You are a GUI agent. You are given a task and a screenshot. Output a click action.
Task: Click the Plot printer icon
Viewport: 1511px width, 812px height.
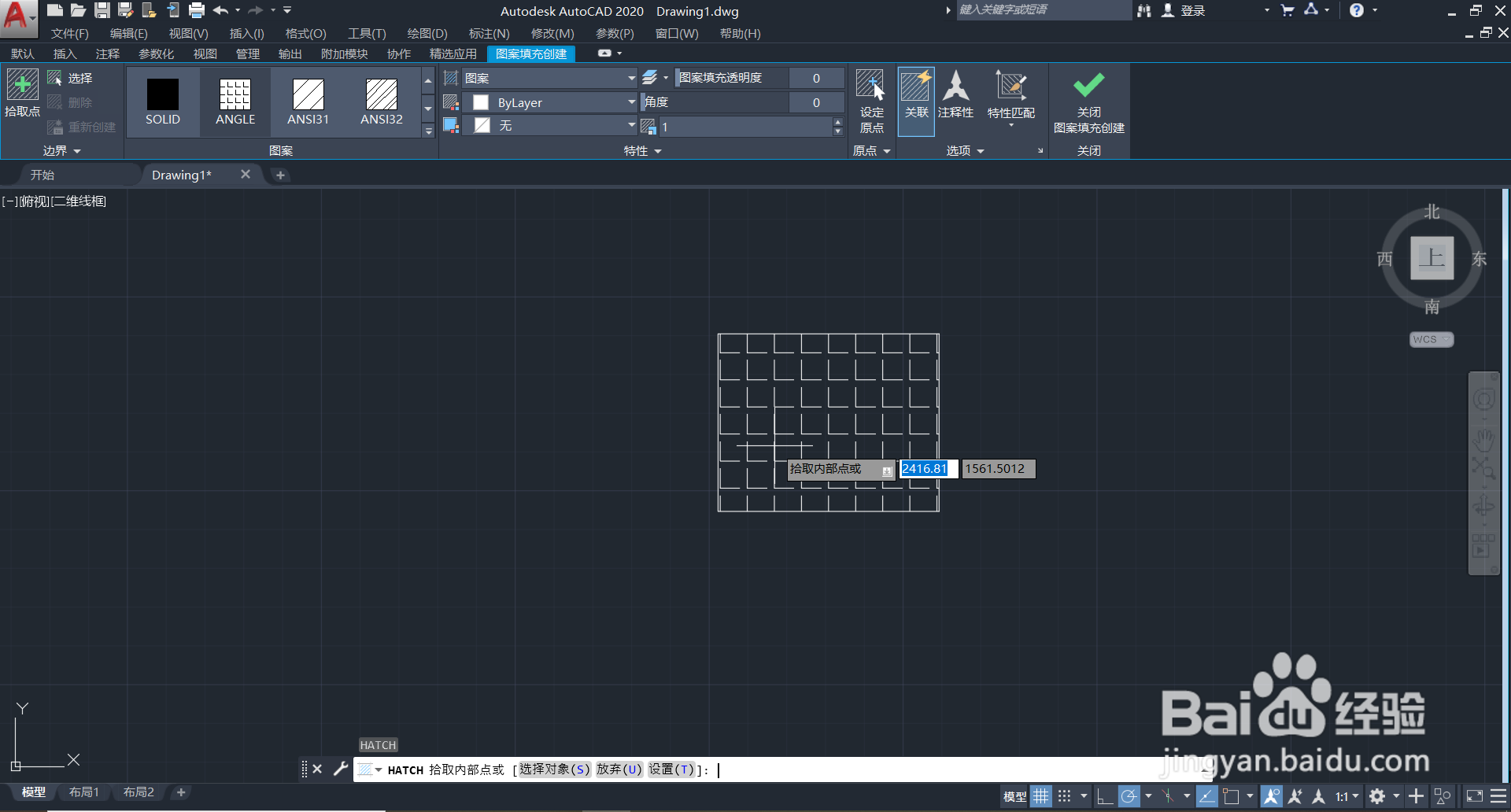(197, 10)
